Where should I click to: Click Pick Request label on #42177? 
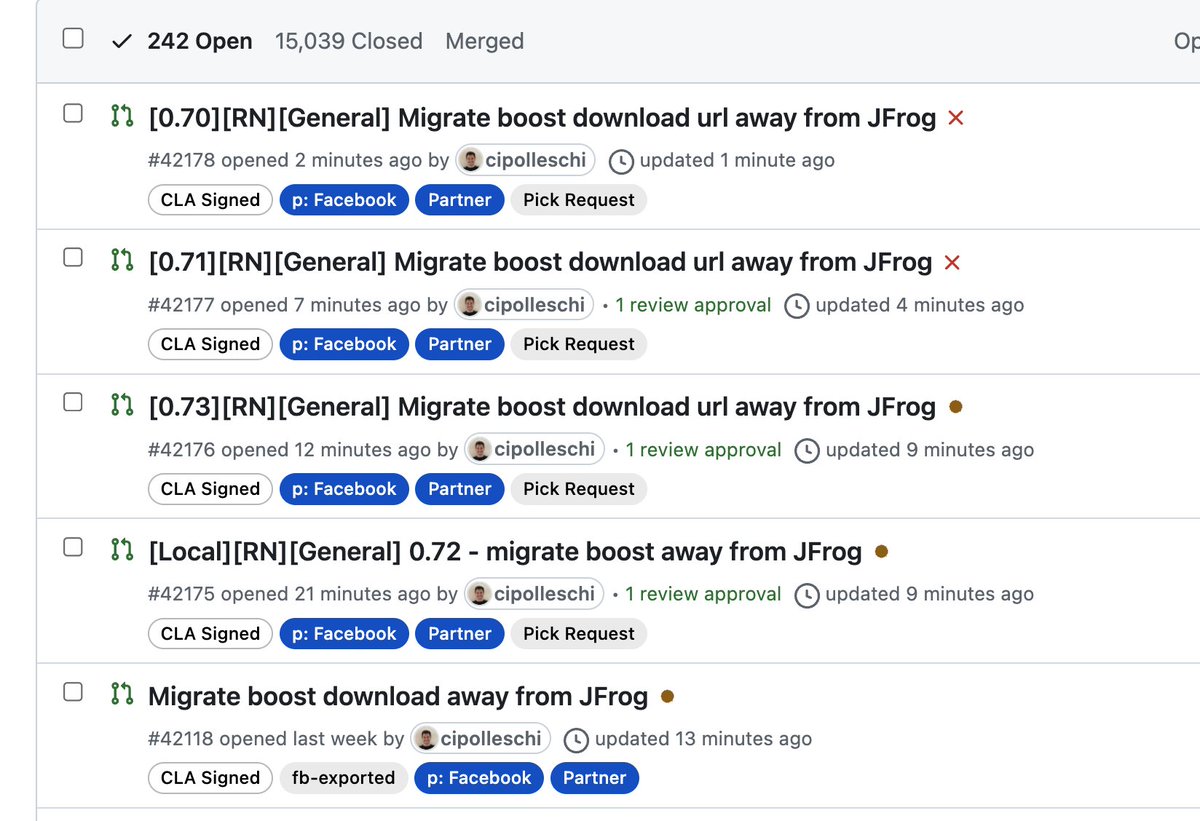point(579,344)
